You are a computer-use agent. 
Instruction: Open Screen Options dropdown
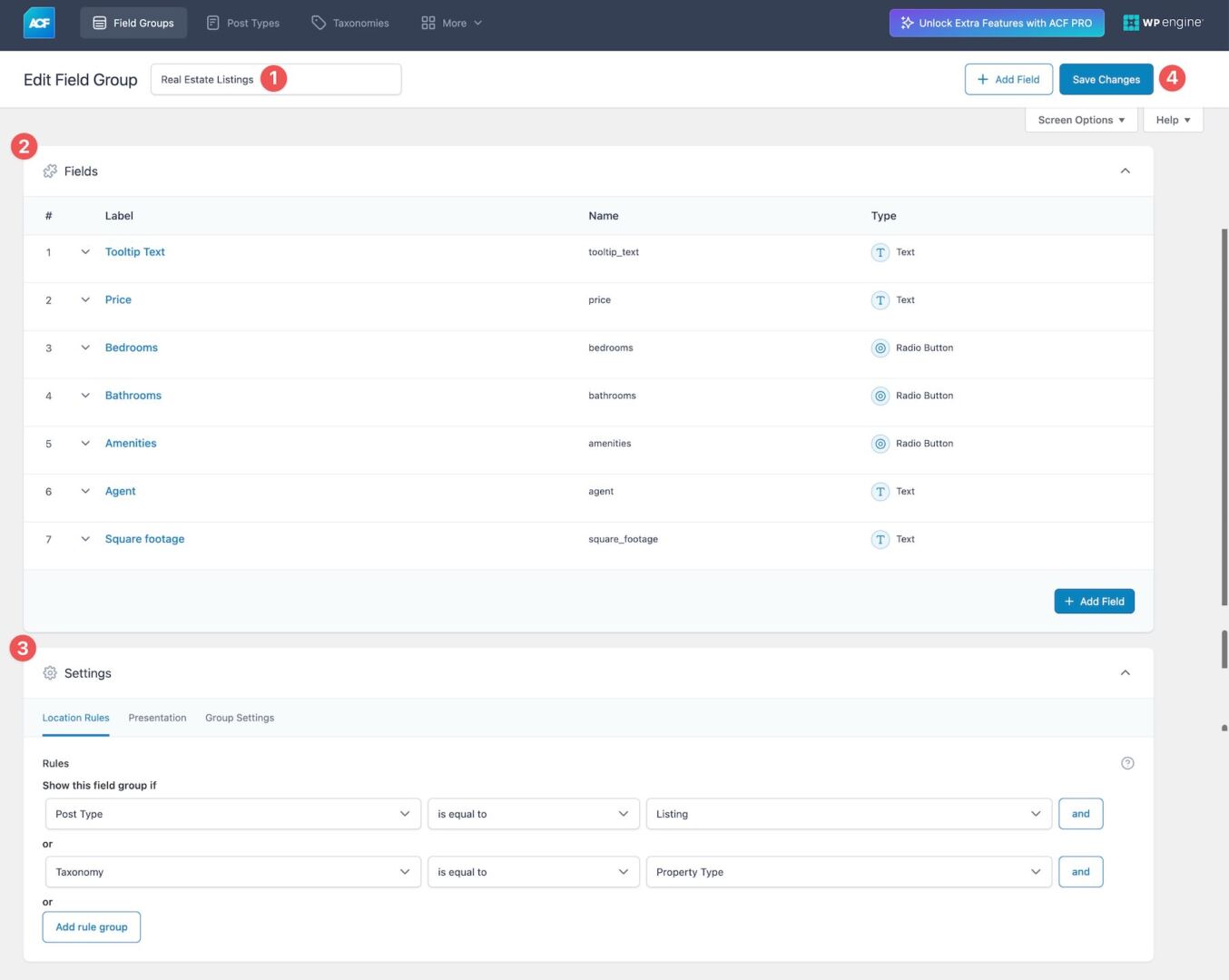1081,120
